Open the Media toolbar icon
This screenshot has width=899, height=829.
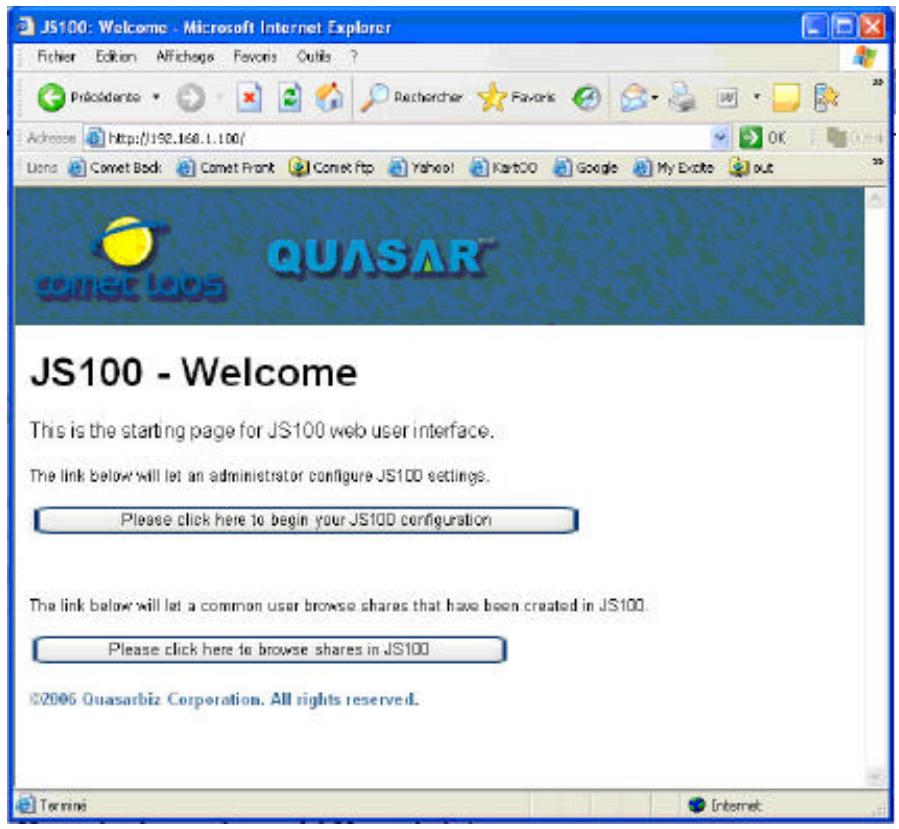[x=587, y=98]
